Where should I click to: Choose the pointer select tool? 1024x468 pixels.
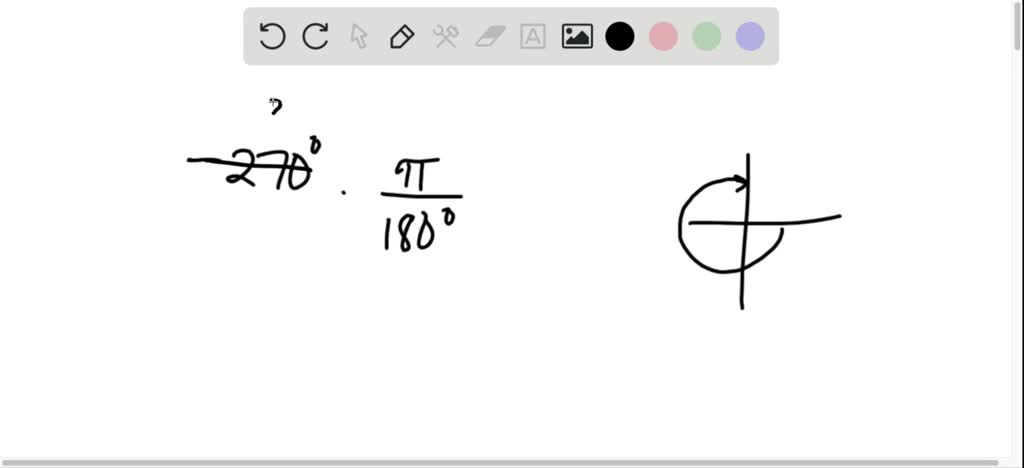[x=359, y=36]
